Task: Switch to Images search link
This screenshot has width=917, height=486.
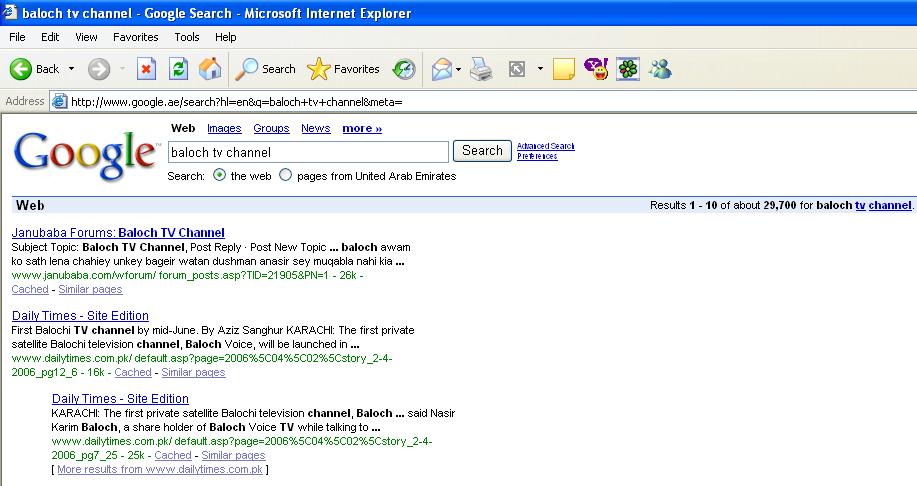Action: pyautogui.click(x=224, y=128)
